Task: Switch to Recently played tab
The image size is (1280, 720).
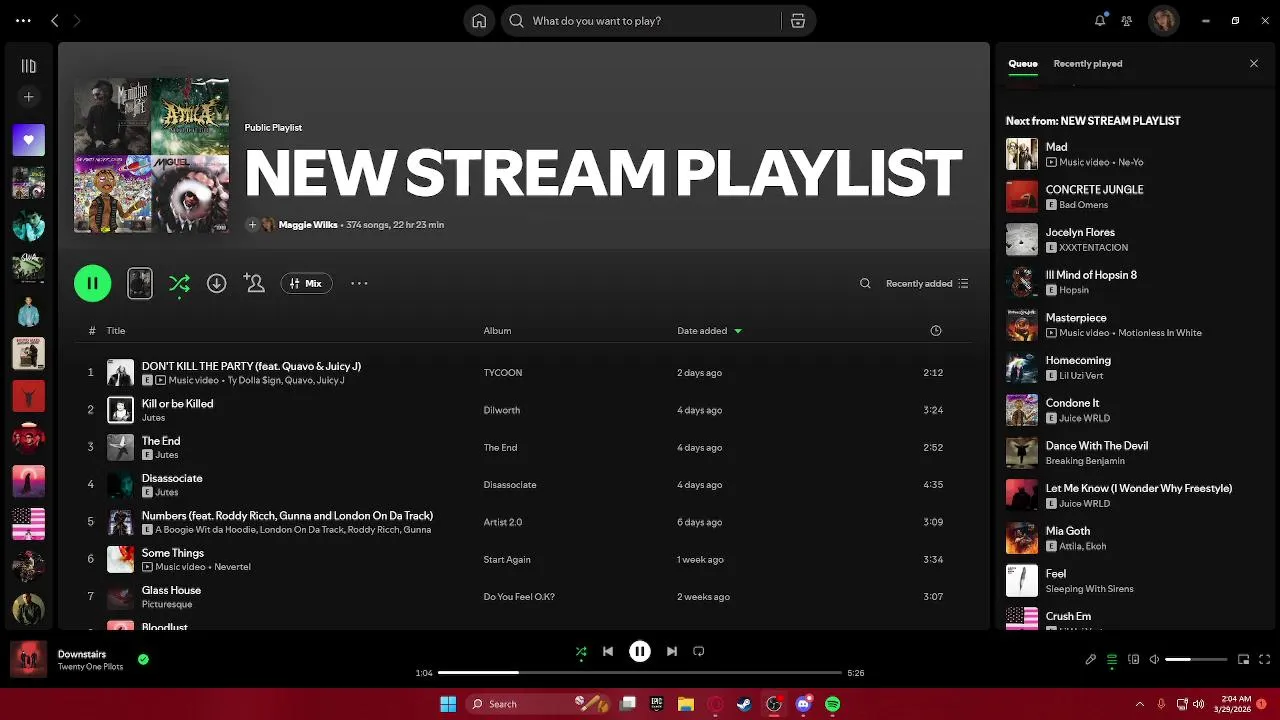Action: point(1087,64)
